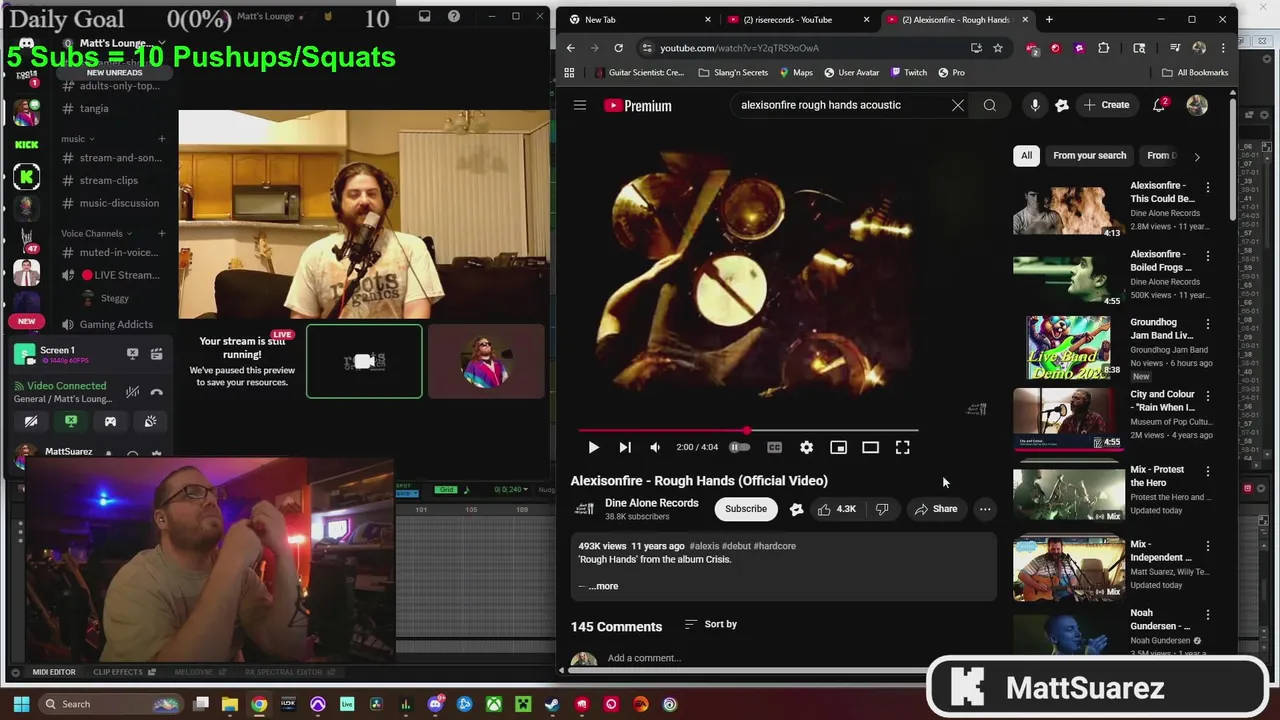The width and height of the screenshot is (1280, 720).
Task: Toggle Discord camera button
Action: point(31,422)
